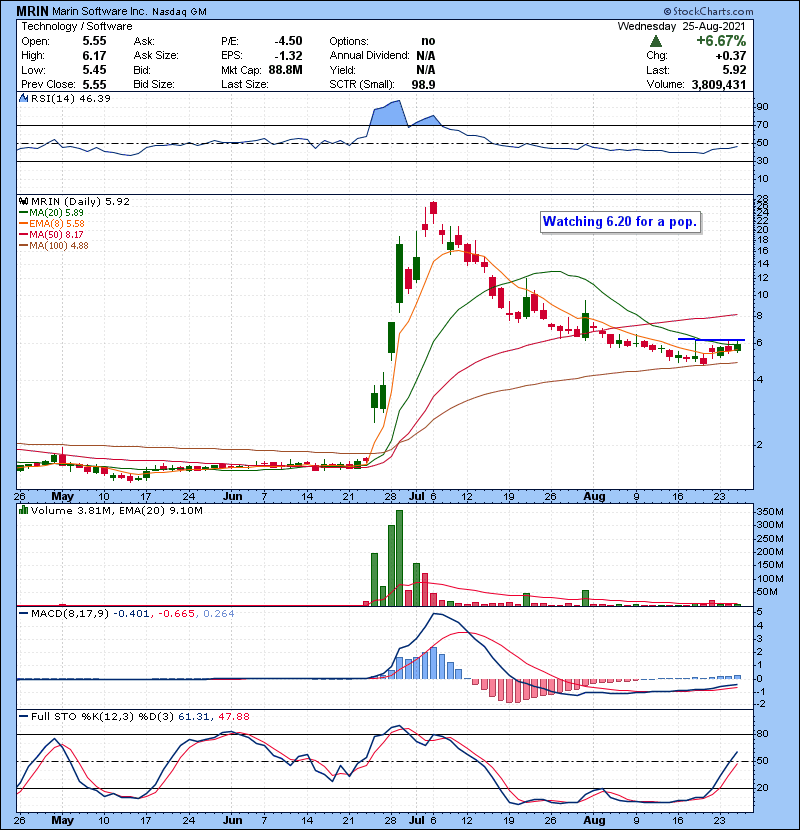Select the EMA(8) 5.58 legend entry

[x=51, y=224]
